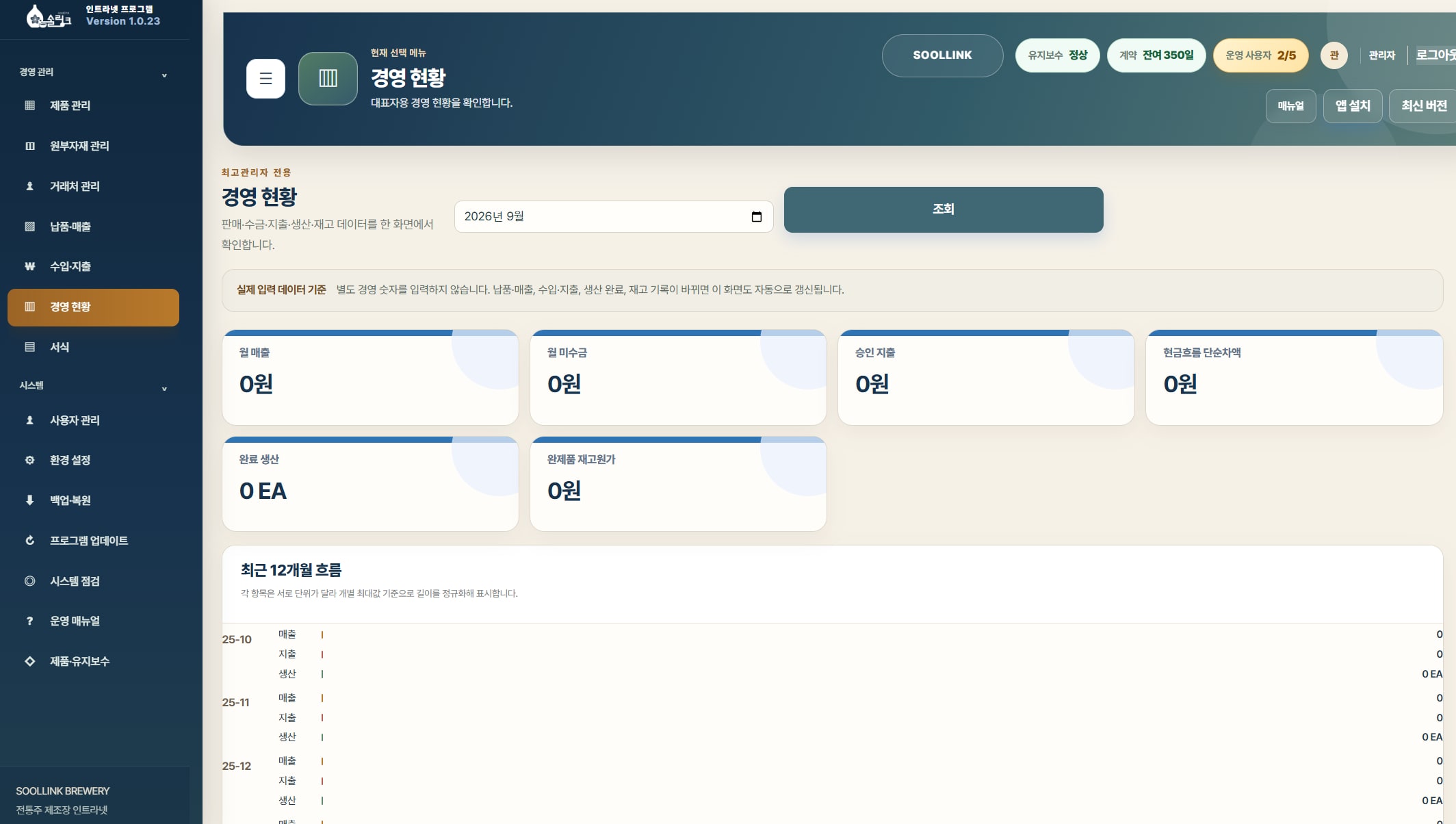
Task: Click the SOOLLINK pill button
Action: pos(942,55)
